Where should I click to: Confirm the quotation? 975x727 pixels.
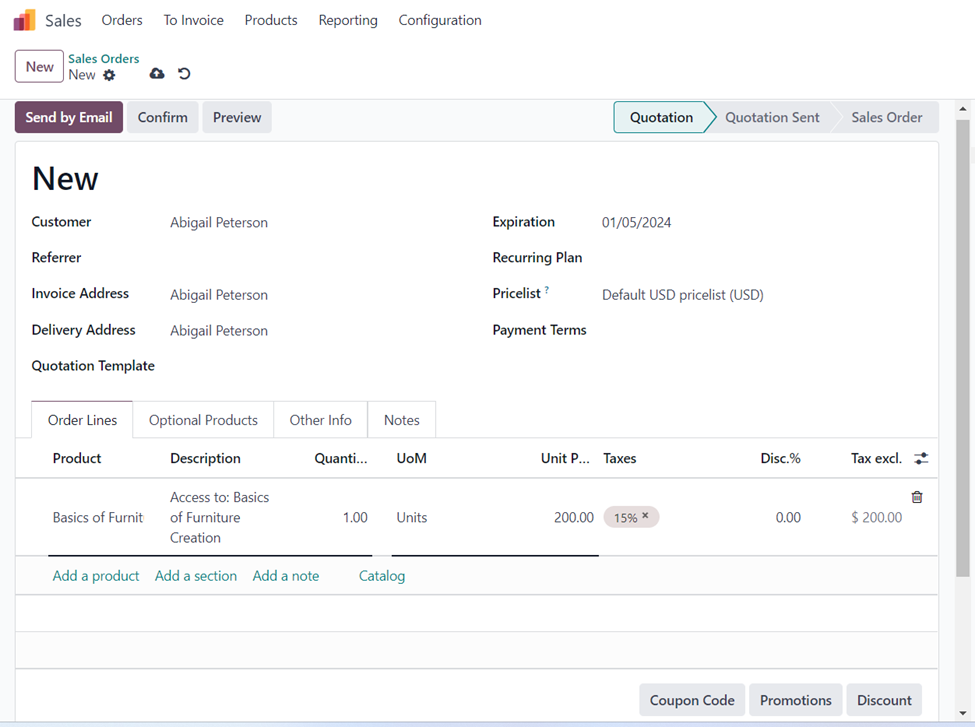[162, 117]
